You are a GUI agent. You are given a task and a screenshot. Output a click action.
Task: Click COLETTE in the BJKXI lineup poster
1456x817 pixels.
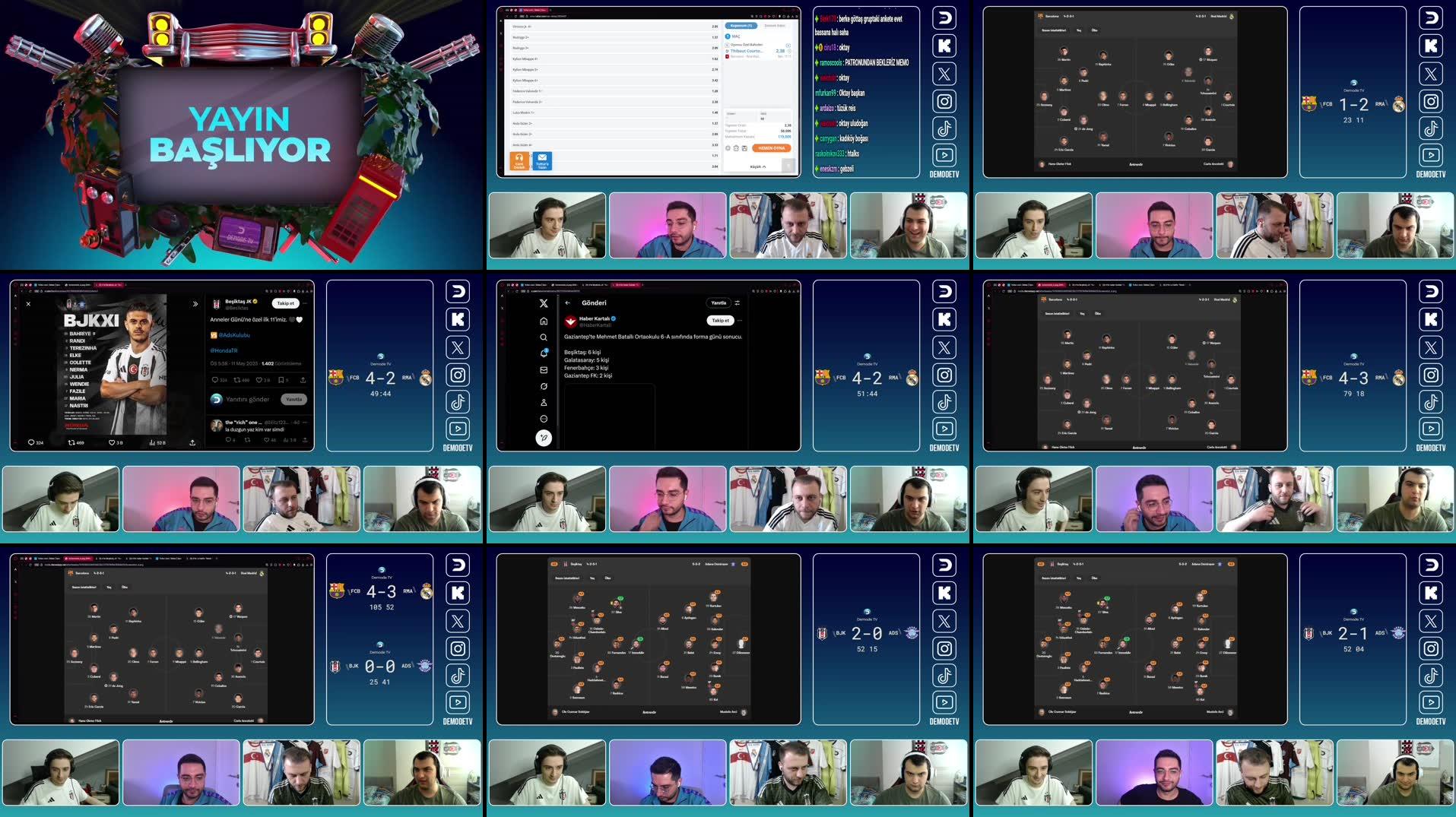tap(80, 363)
